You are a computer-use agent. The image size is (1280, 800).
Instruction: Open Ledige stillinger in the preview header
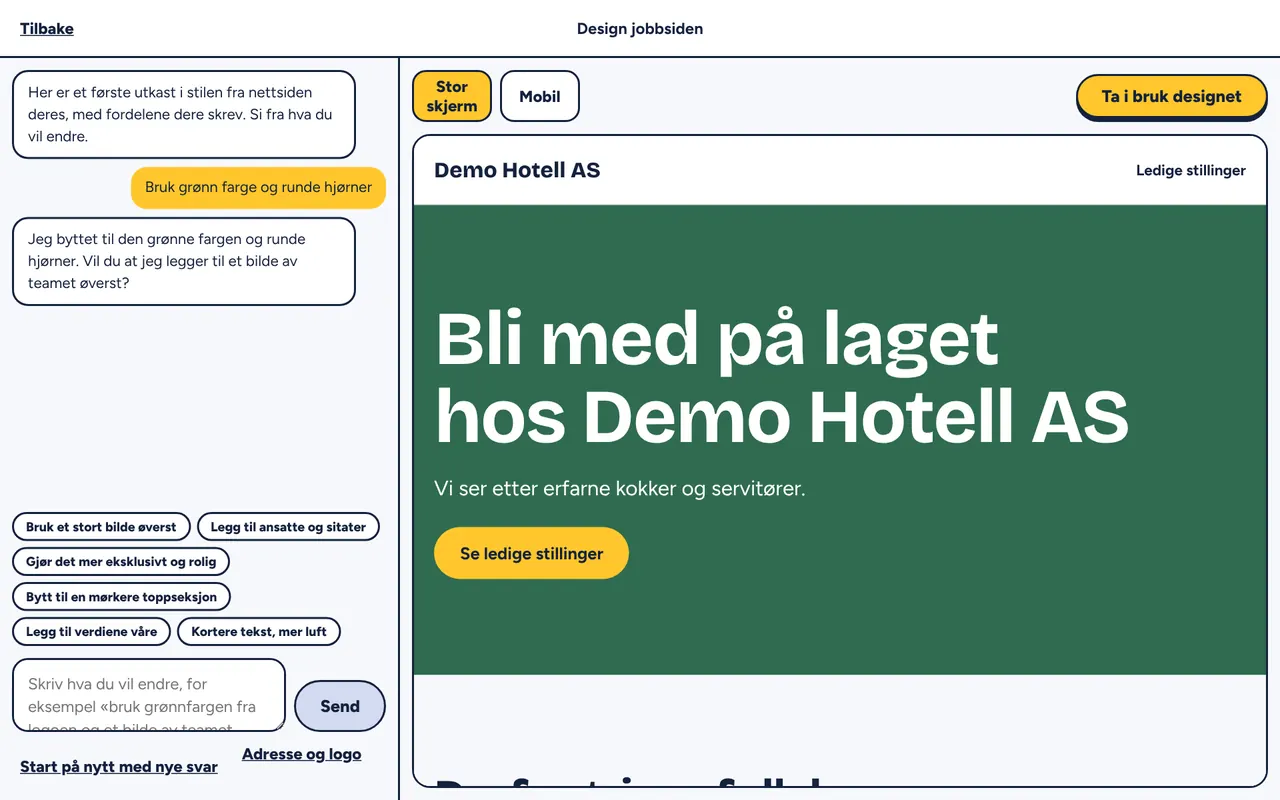point(1191,170)
